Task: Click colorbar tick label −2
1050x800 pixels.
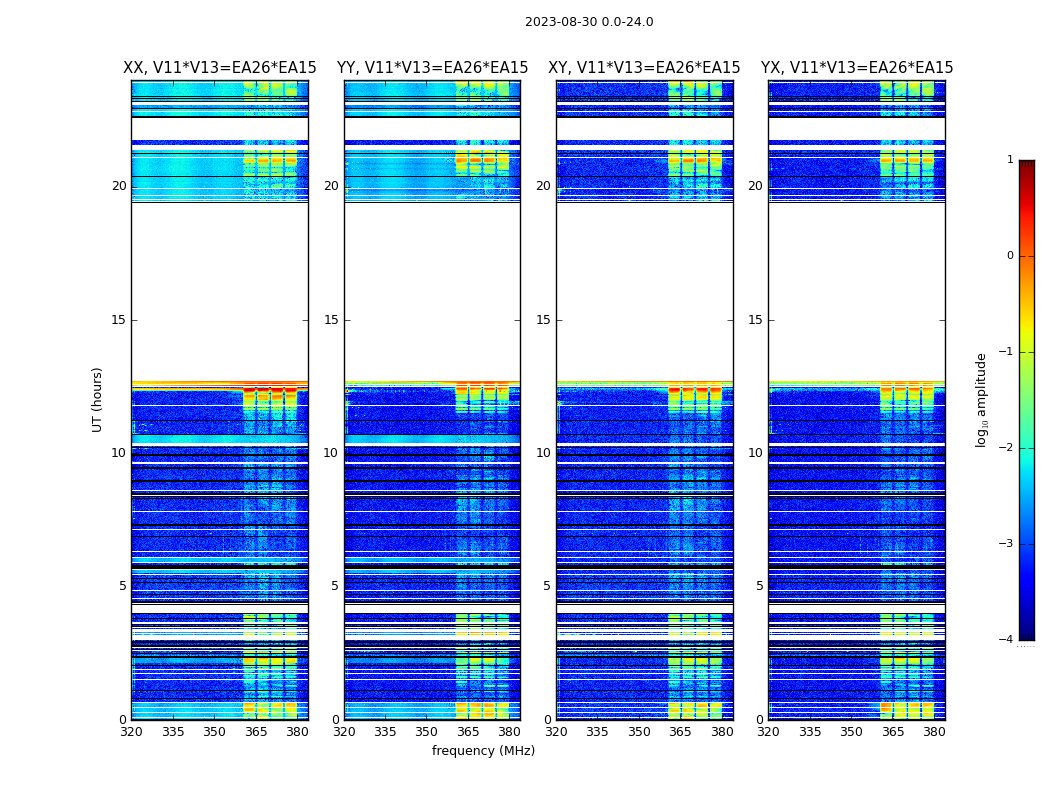Action: (x=1006, y=447)
